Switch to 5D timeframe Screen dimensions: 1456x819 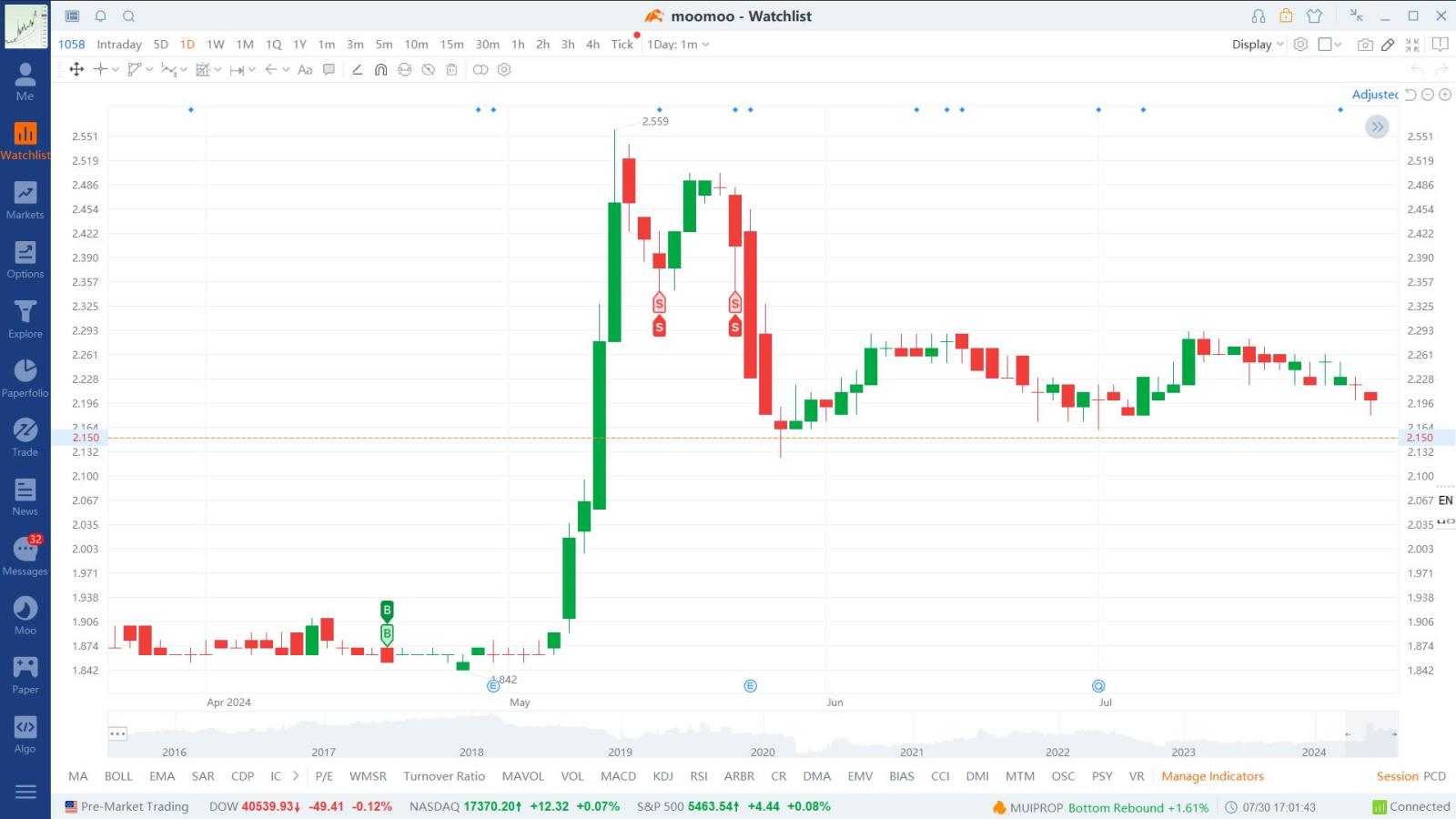click(161, 44)
